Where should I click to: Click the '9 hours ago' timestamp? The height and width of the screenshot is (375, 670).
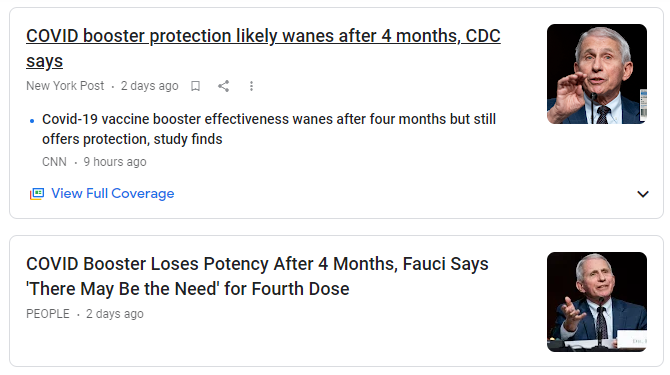click(115, 162)
